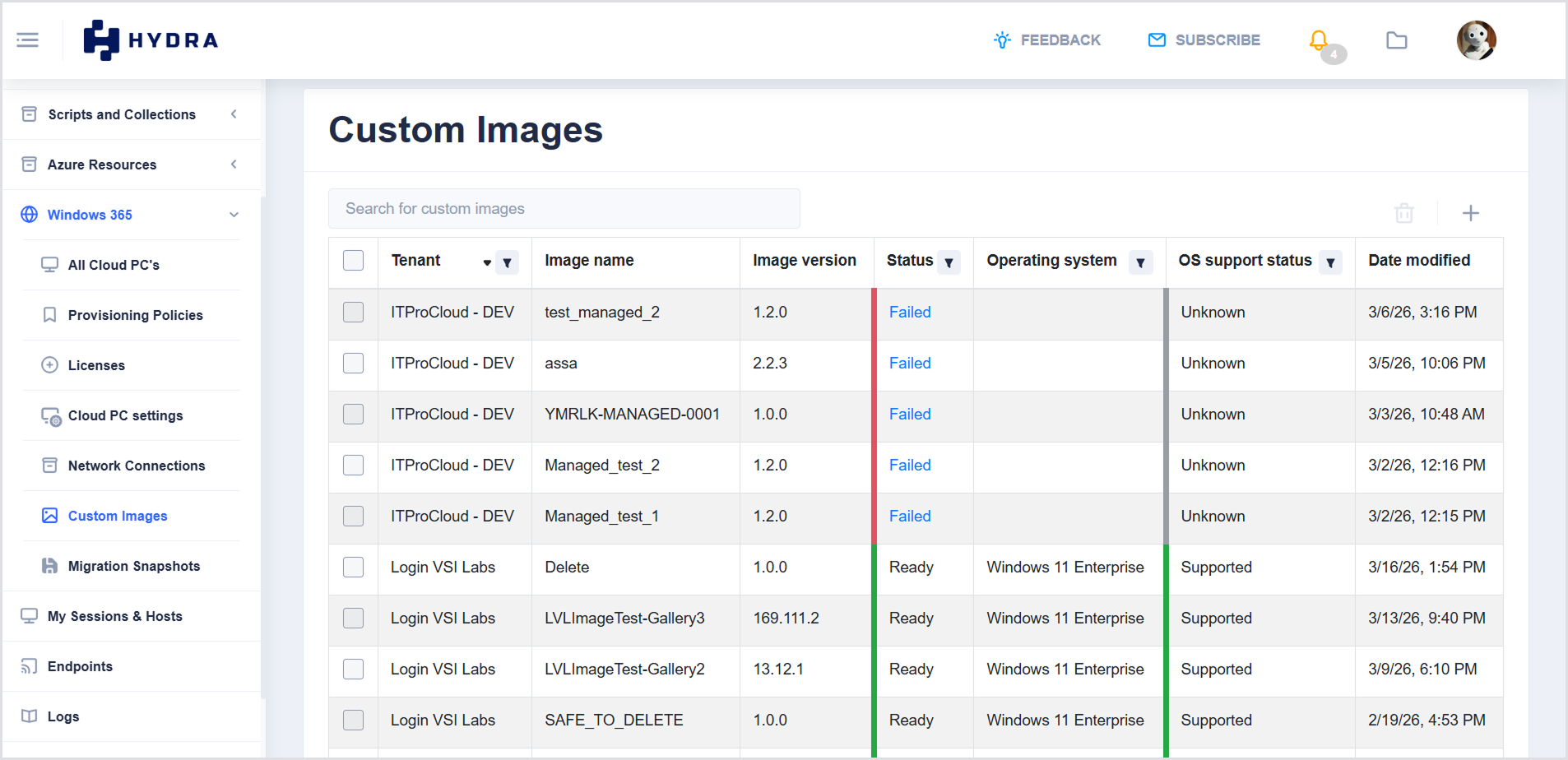The image size is (1568, 760).
Task: Select the test_managed_2 row checkbox
Action: coord(353,313)
